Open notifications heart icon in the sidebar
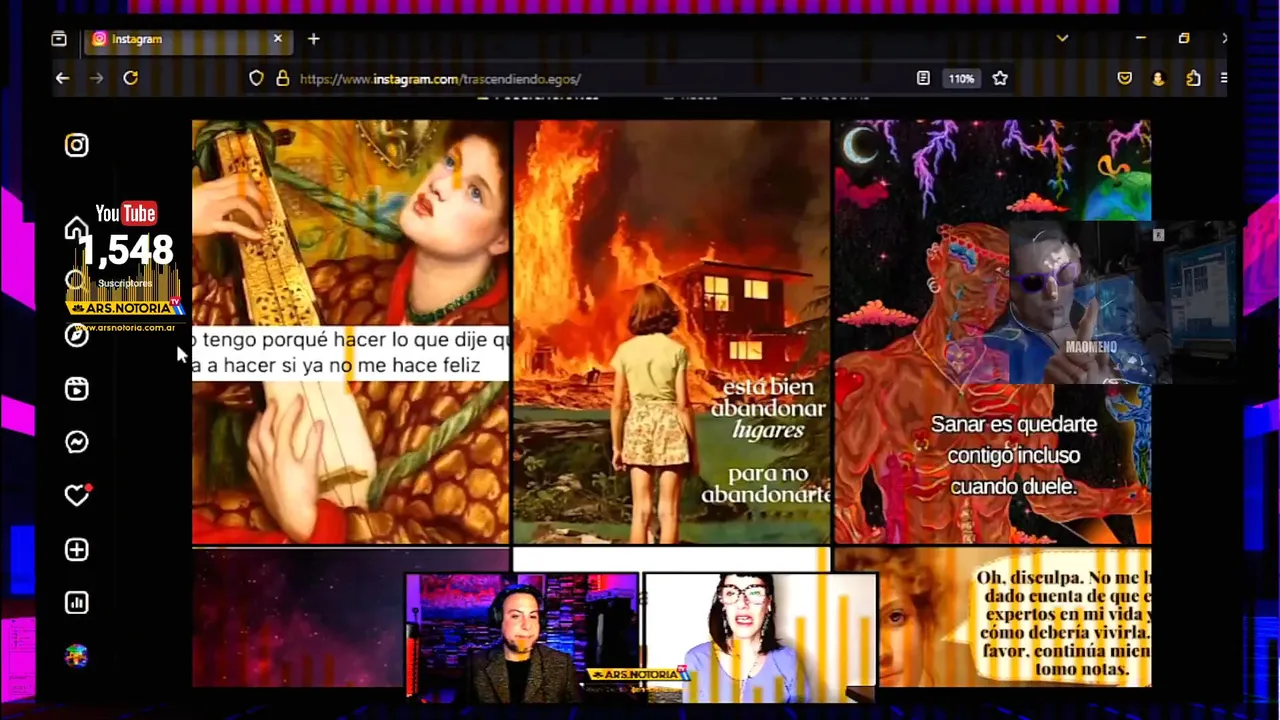The width and height of the screenshot is (1280, 720). [77, 495]
